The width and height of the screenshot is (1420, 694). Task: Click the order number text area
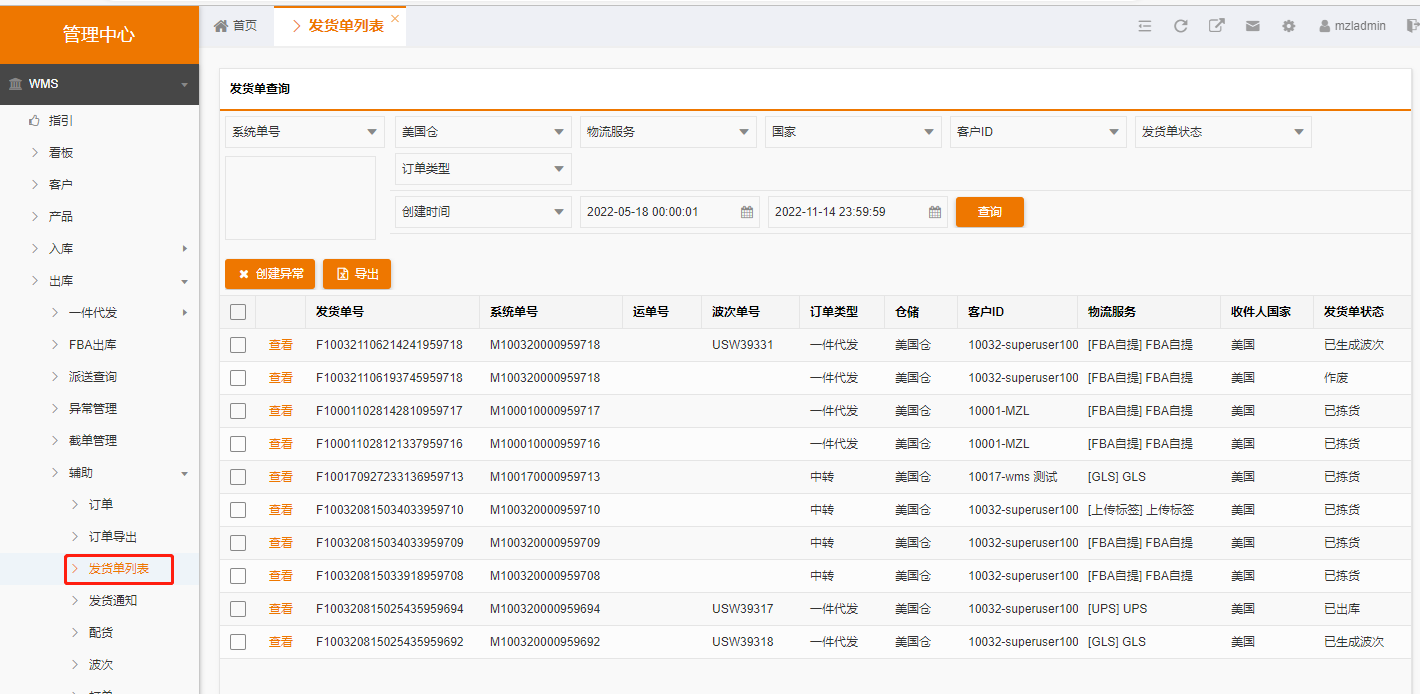[x=300, y=198]
